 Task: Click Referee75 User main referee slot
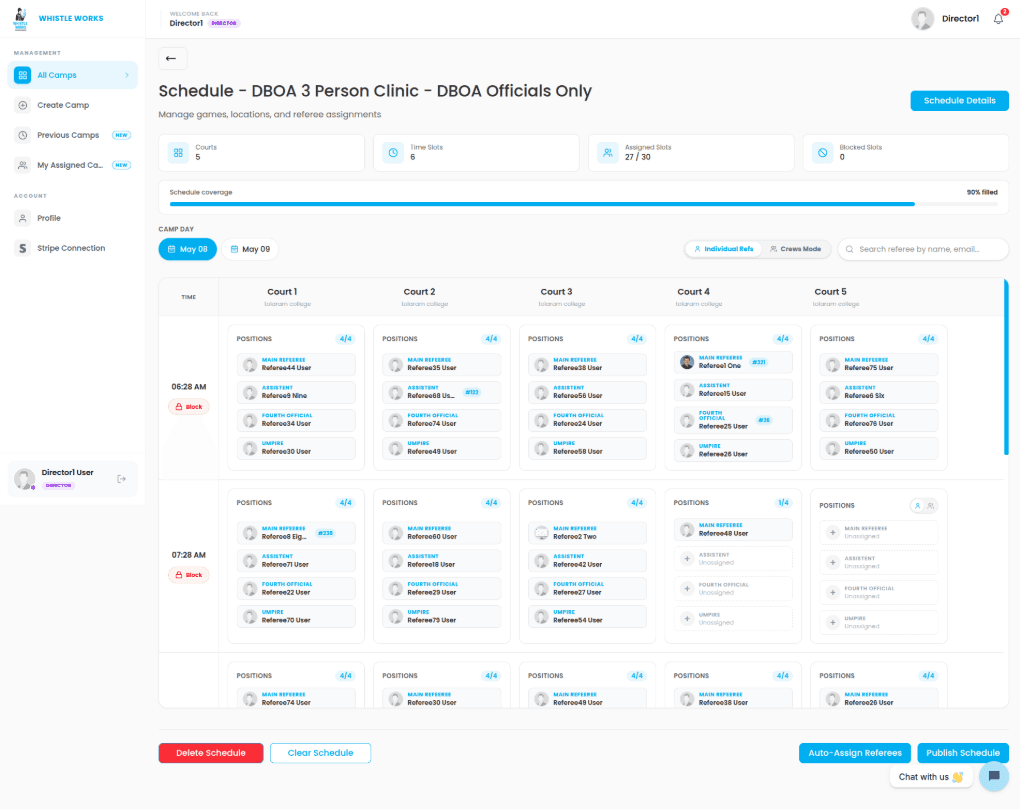(878, 365)
